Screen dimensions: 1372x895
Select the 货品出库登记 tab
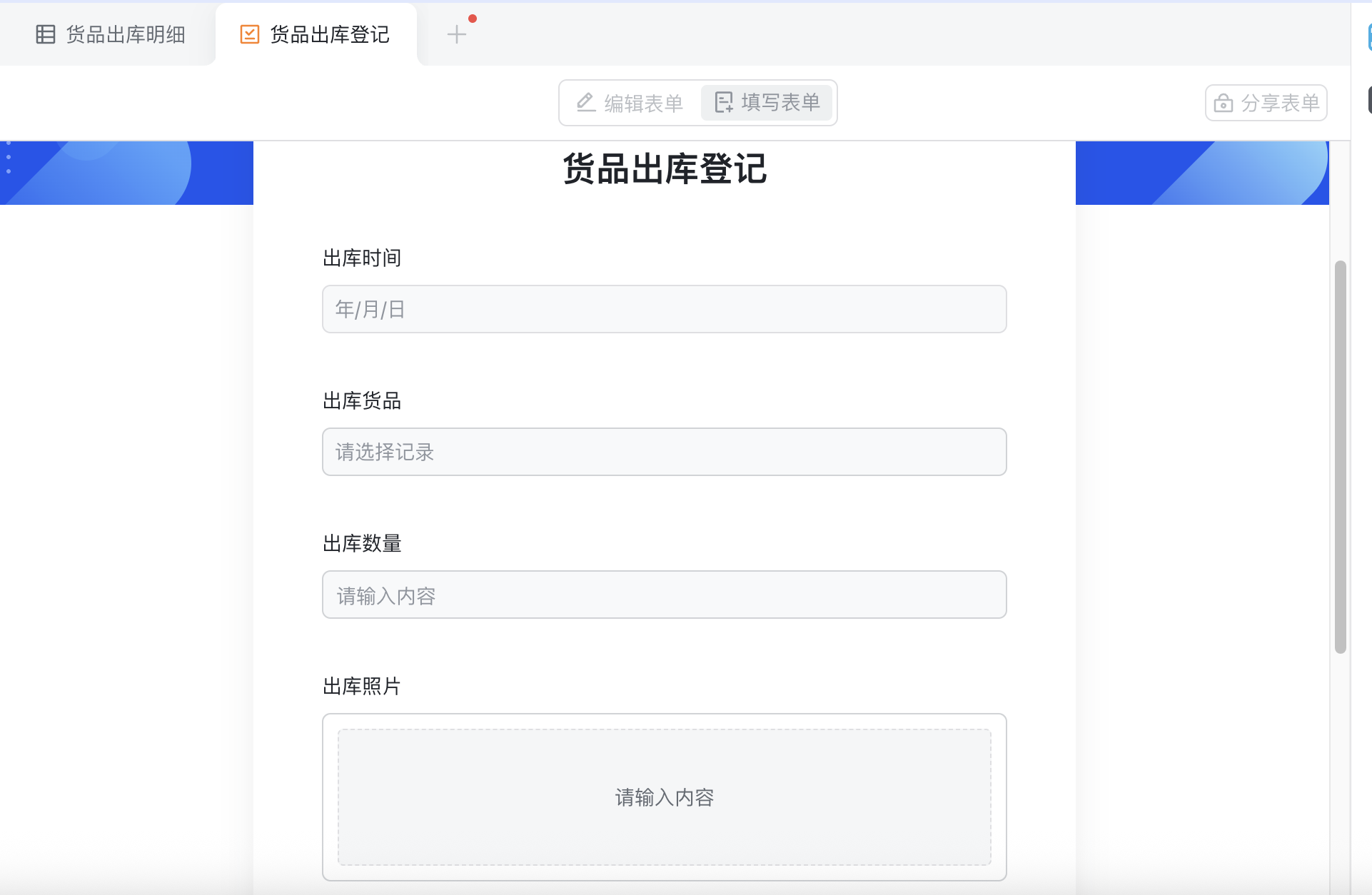pyautogui.click(x=329, y=34)
